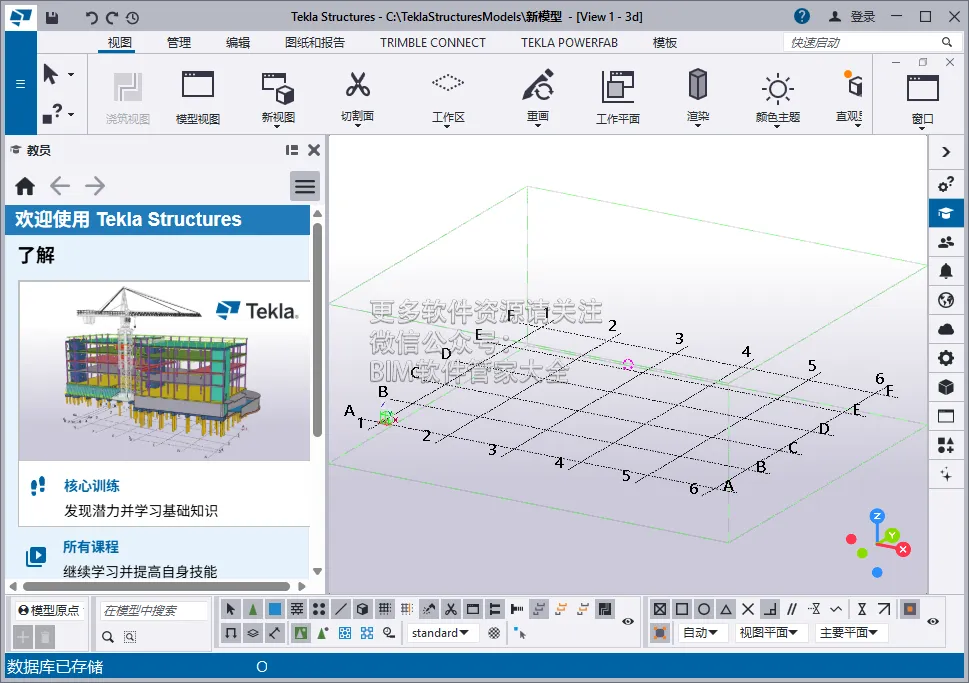Click the redo arrow icon

click(112, 17)
